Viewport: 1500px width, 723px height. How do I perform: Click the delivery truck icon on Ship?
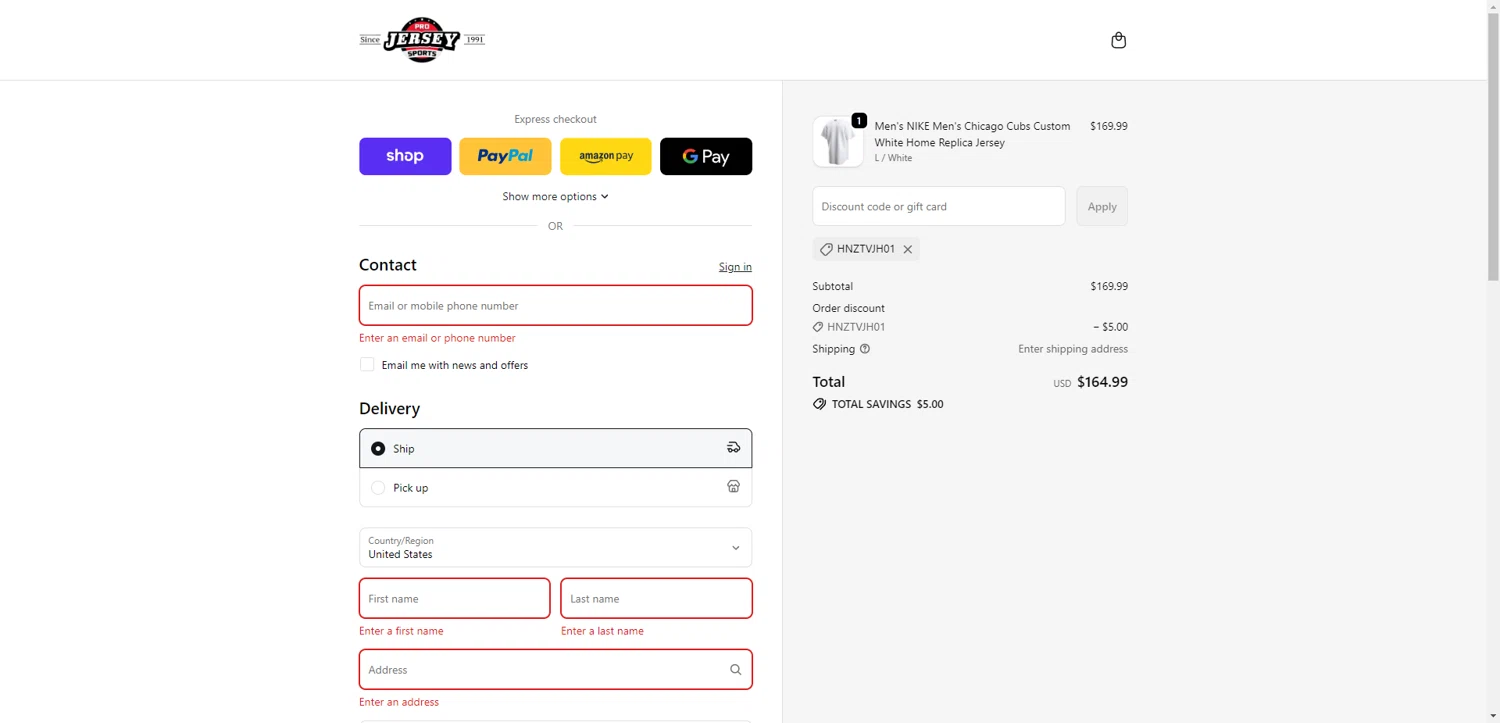pos(733,448)
